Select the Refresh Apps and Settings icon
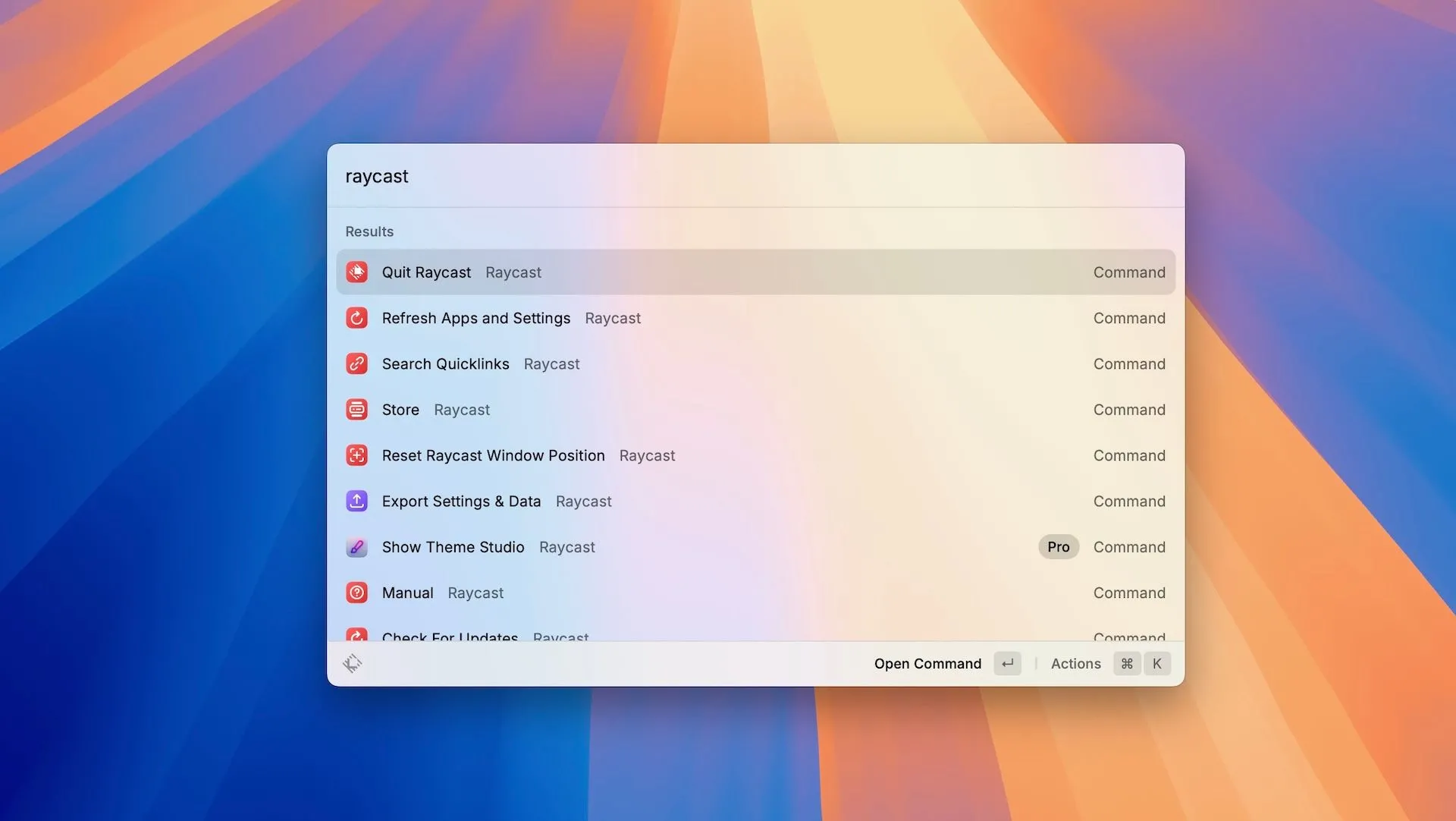 coord(356,318)
